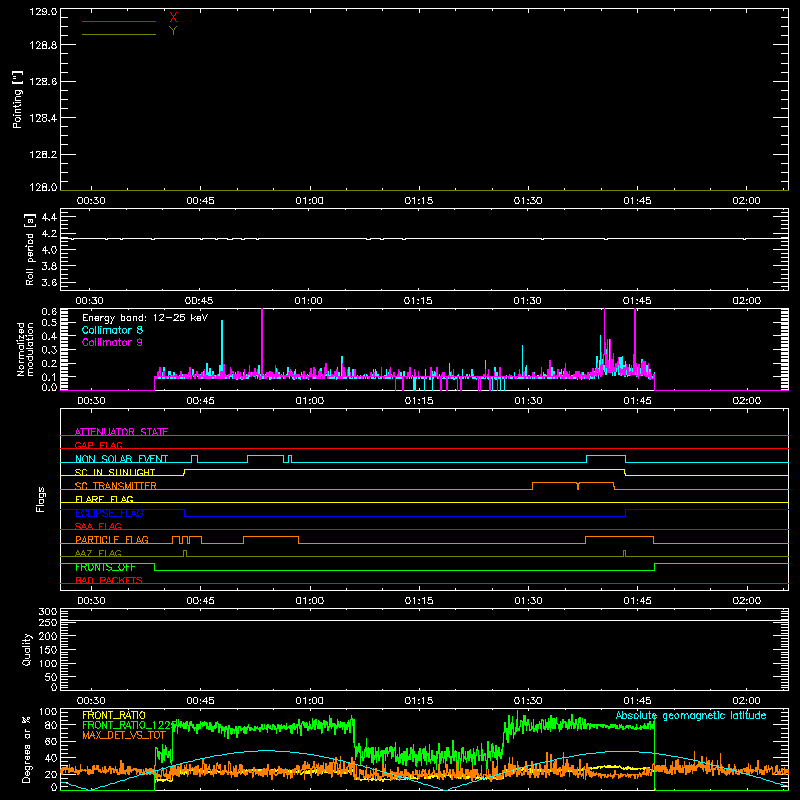
Task: Select the red X legend label
Action: point(173,17)
